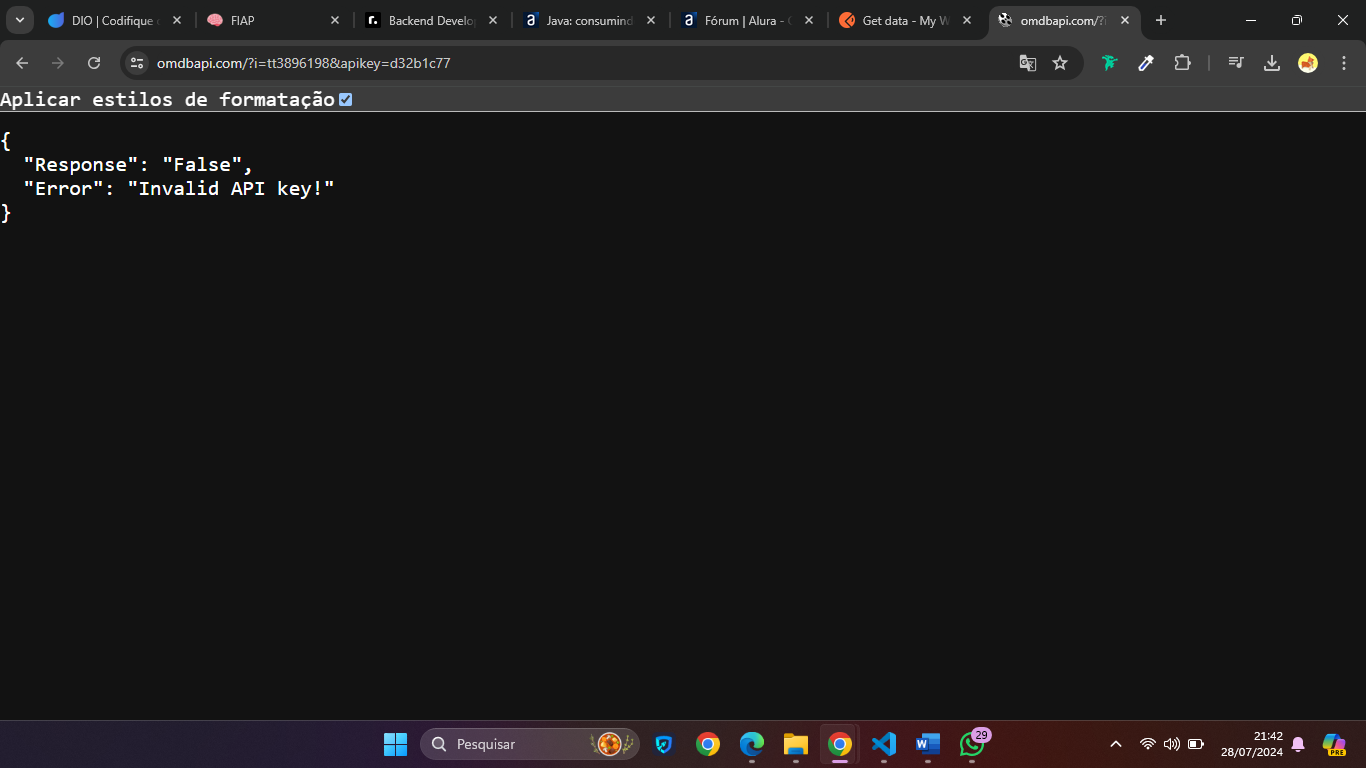The image size is (1366, 768).
Task: Open the tab search dropdown arrow
Action: [x=19, y=20]
